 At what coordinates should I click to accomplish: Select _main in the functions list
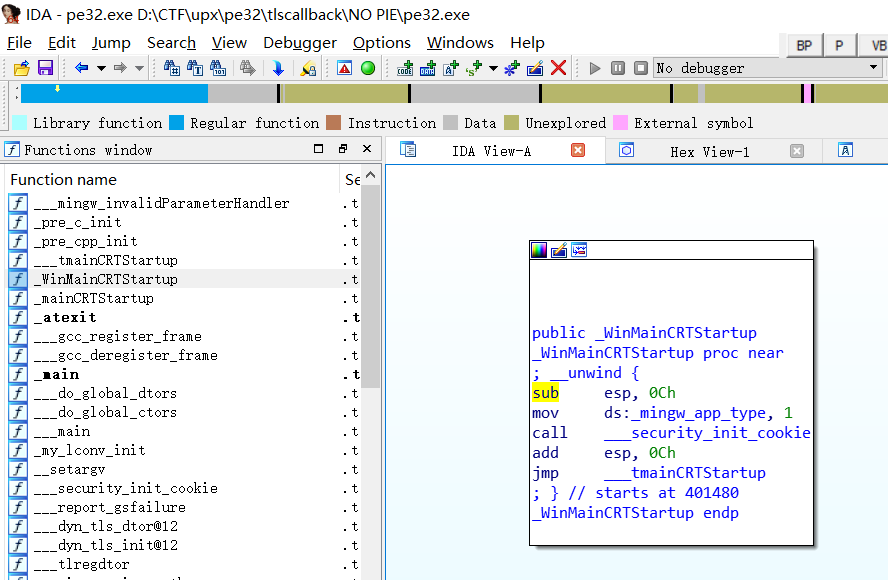tap(55, 374)
